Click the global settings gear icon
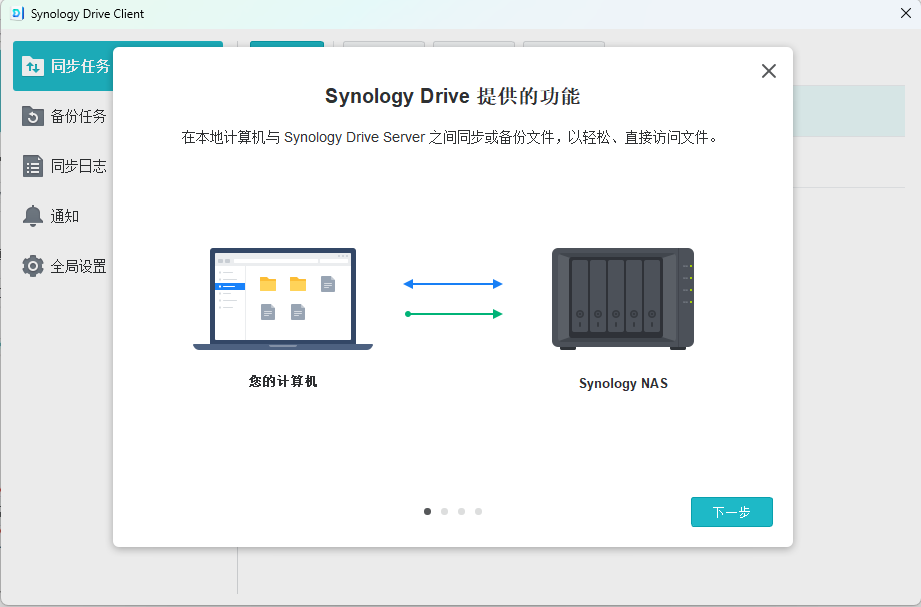Image resolution: width=921 pixels, height=607 pixels. click(x=33, y=266)
